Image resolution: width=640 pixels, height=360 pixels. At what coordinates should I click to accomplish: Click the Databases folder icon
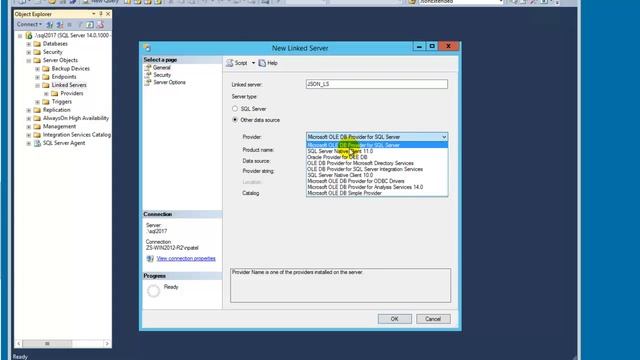(37, 44)
